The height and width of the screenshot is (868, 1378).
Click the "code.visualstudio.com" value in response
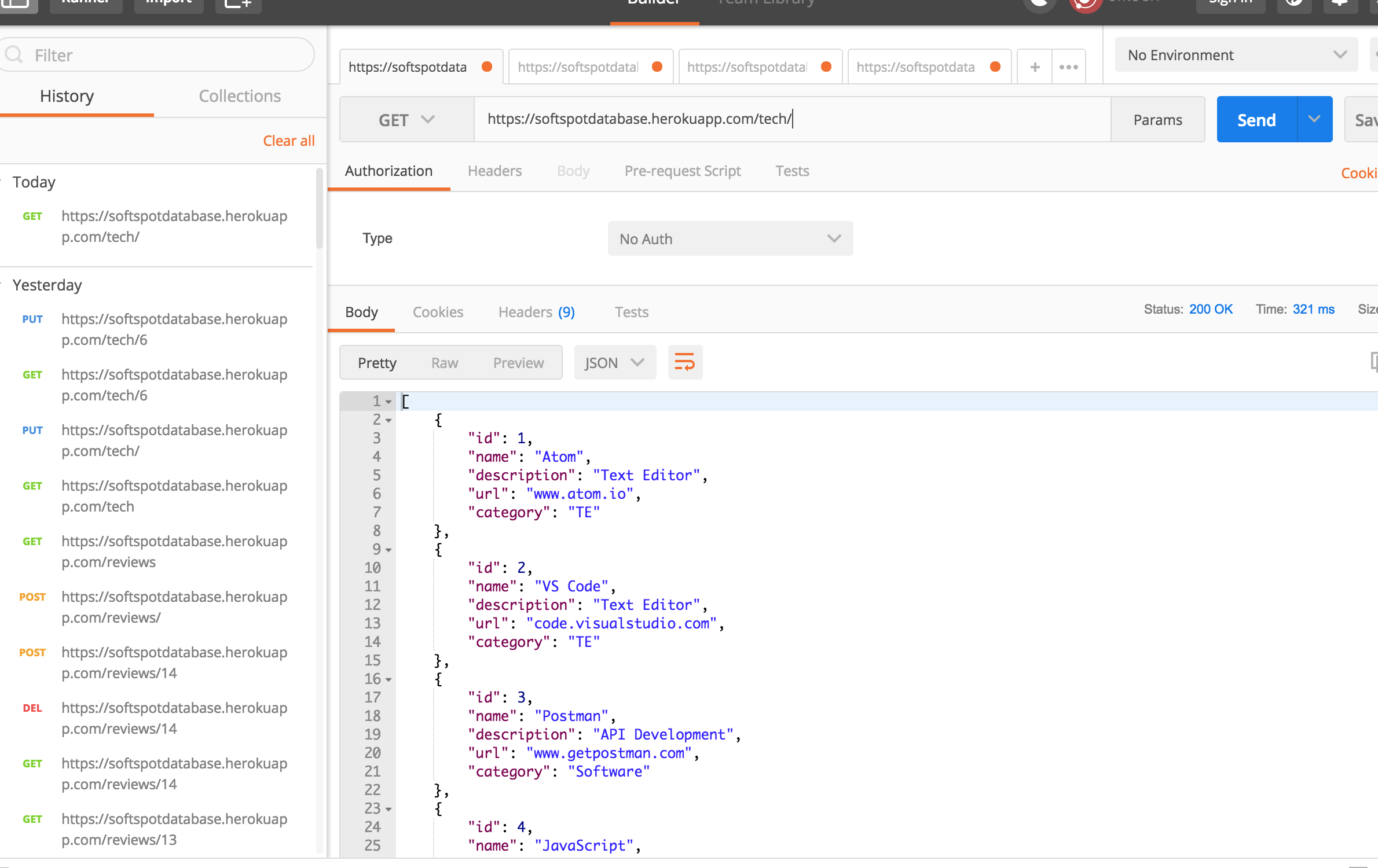(622, 624)
